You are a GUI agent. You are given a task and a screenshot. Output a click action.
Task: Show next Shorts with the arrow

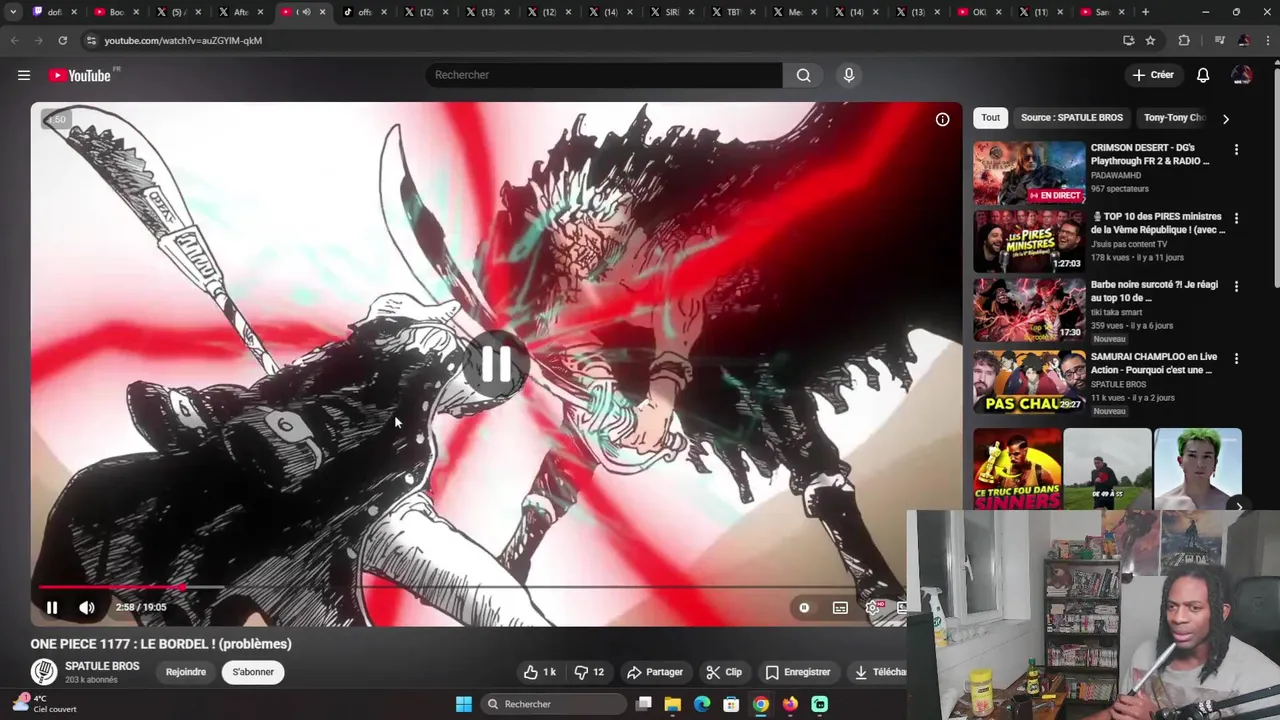[x=1239, y=507]
